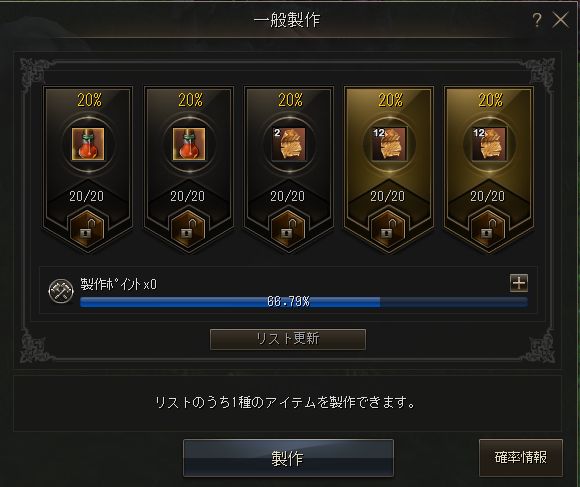Image resolution: width=580 pixels, height=487 pixels.
Task: Select the gold scroll item marked 2
Action: click(x=289, y=144)
